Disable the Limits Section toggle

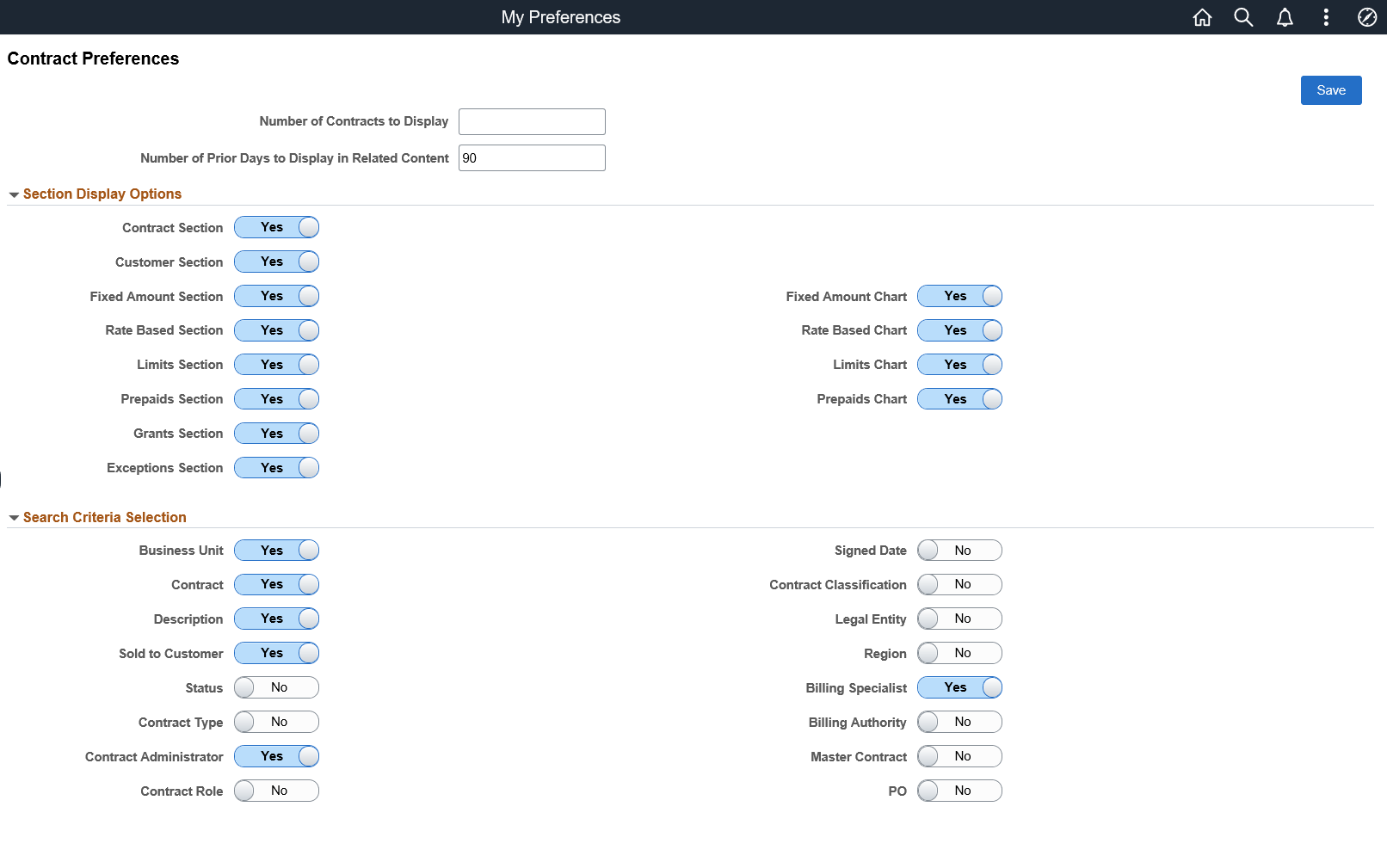[x=276, y=365]
